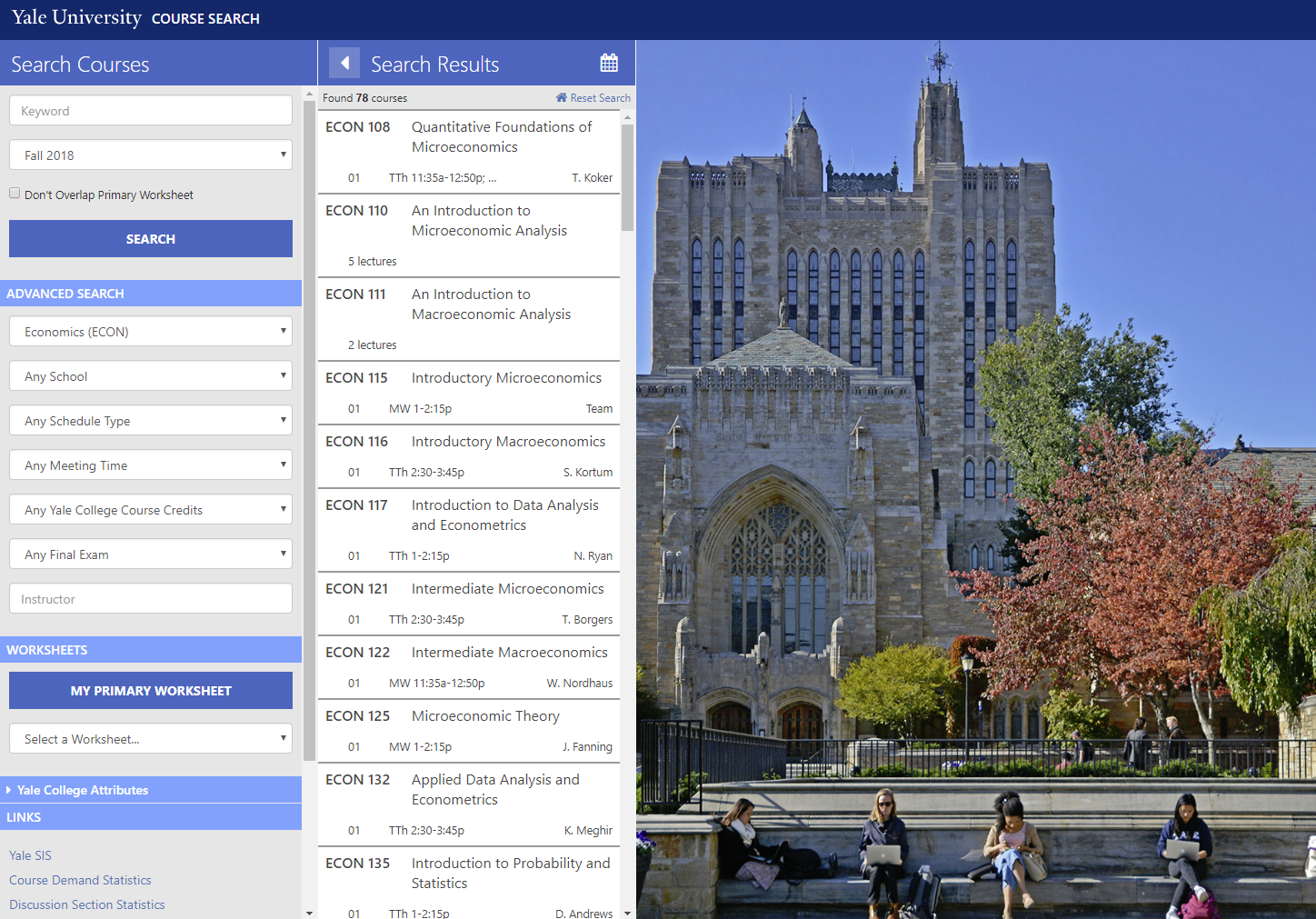Open MY PRIMARY WORKSHEET button
This screenshot has height=919, width=1316.
tap(151, 691)
